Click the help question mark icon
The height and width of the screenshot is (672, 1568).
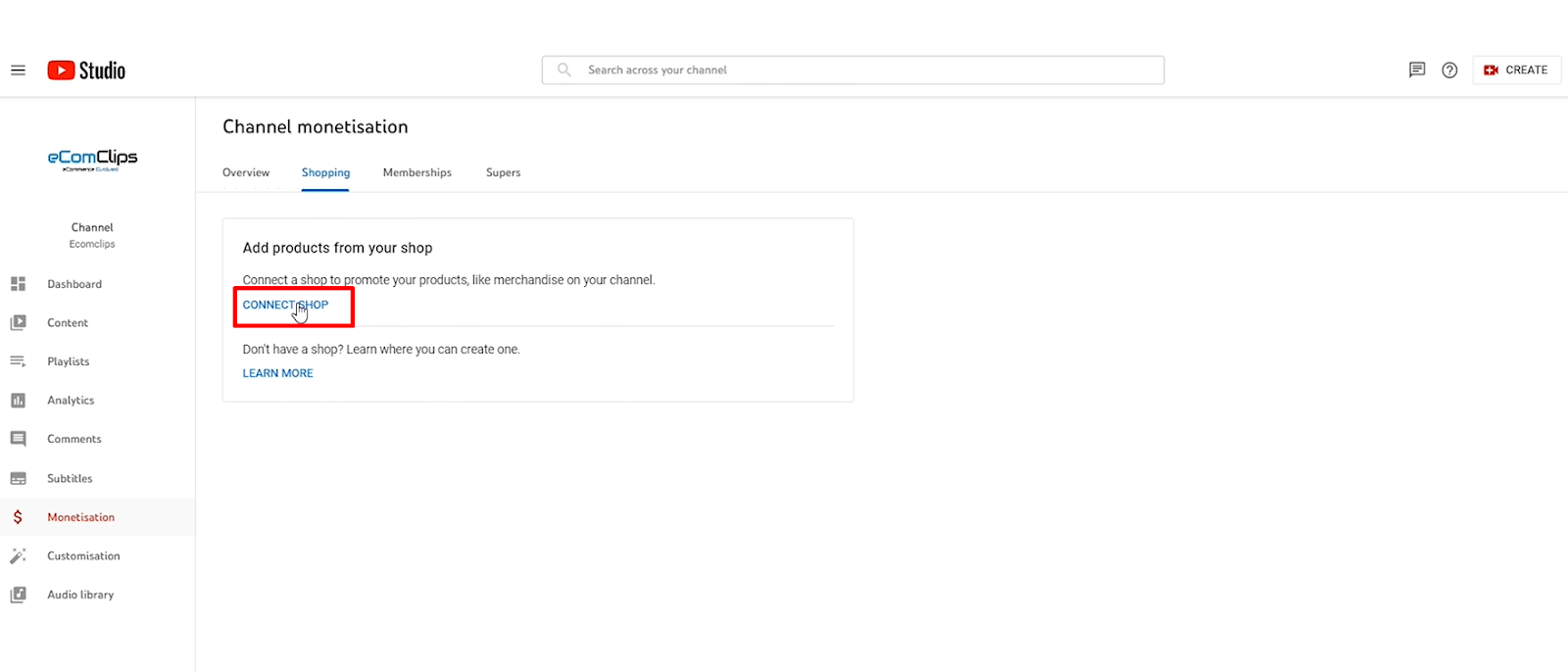pyautogui.click(x=1449, y=71)
